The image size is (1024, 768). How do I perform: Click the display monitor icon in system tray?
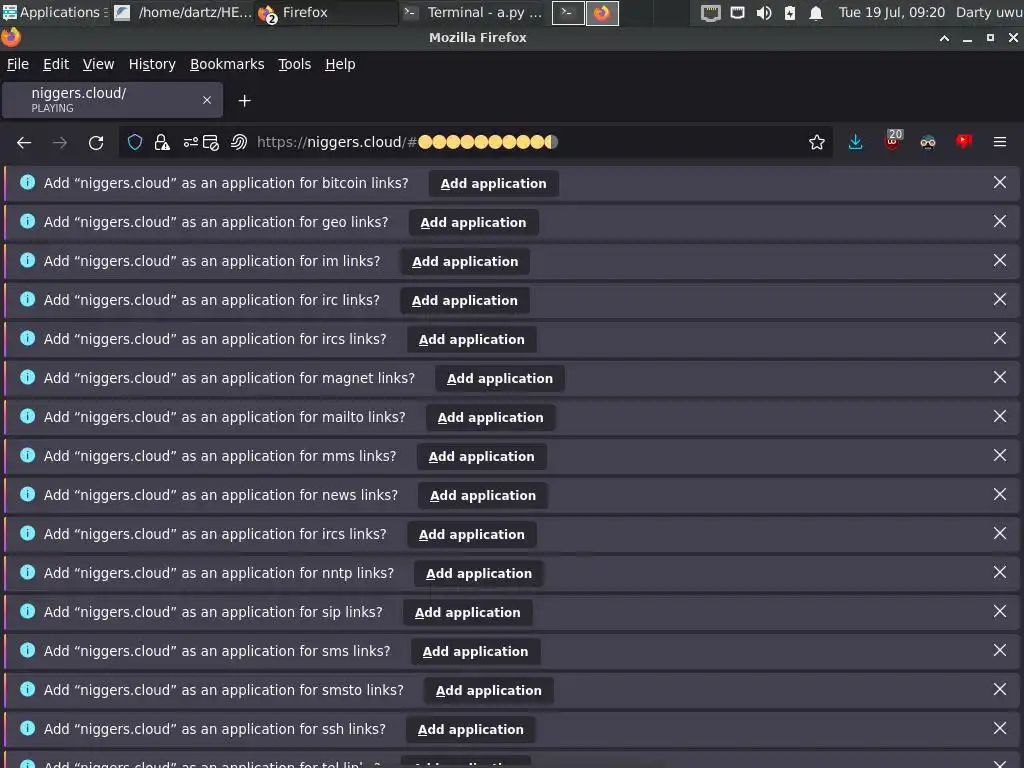(x=711, y=13)
